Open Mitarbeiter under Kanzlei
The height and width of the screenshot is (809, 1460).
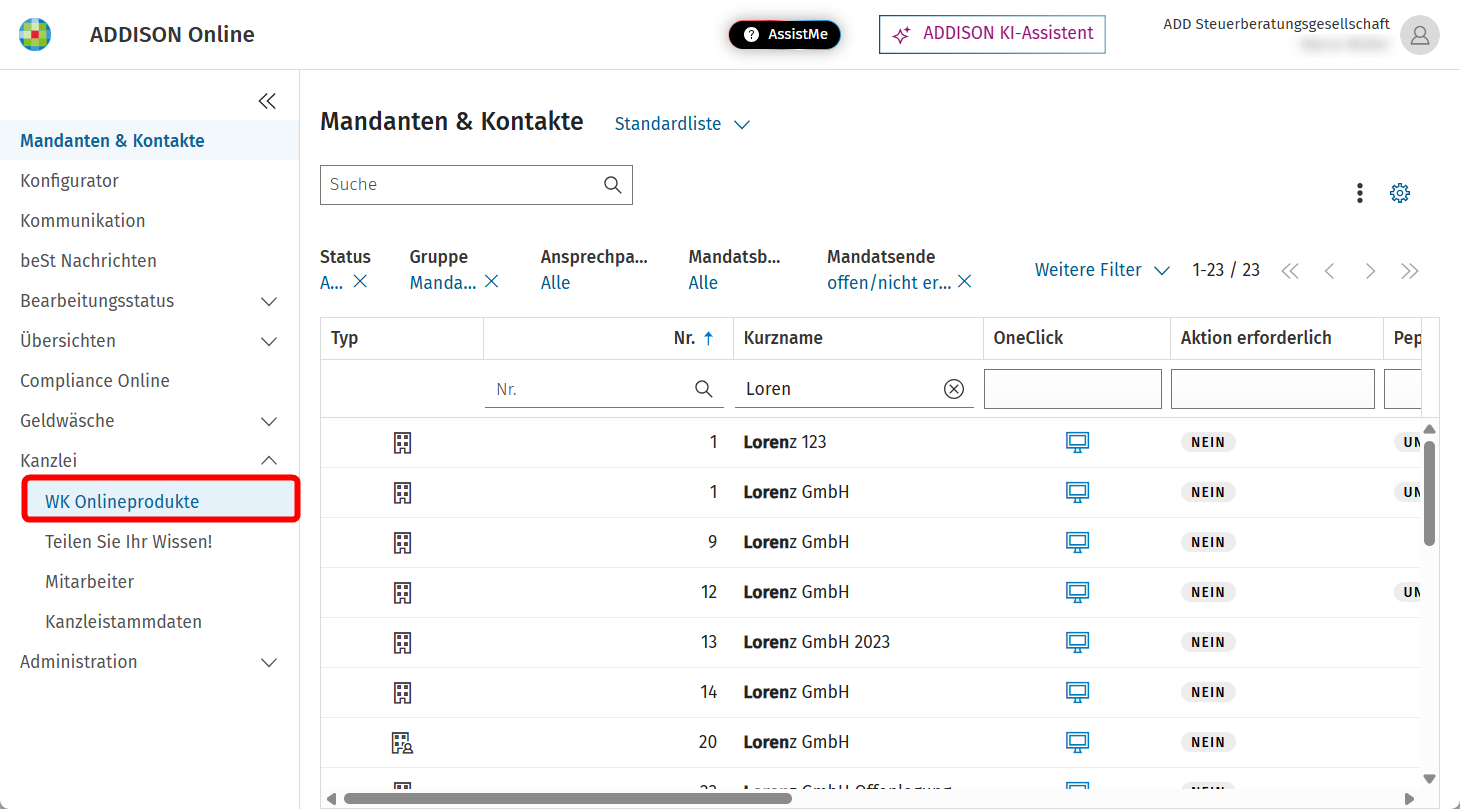click(90, 582)
